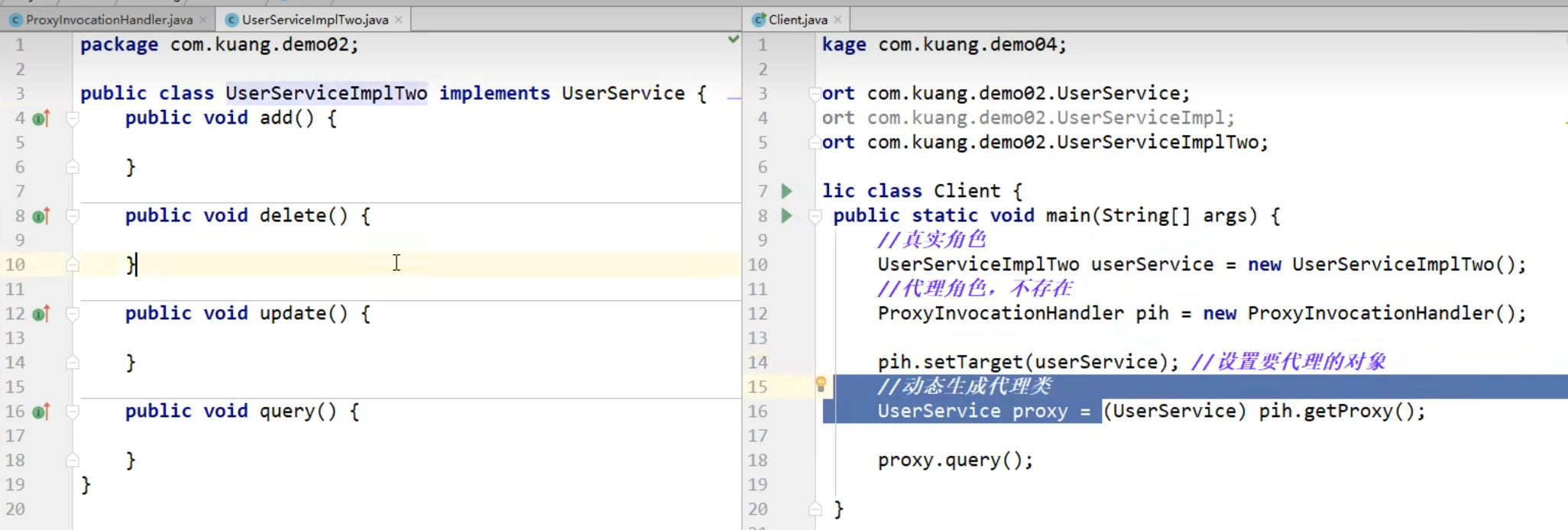Click 'main(String[] args)' in Client.java
This screenshot has height=530, width=1568.
[1152, 215]
